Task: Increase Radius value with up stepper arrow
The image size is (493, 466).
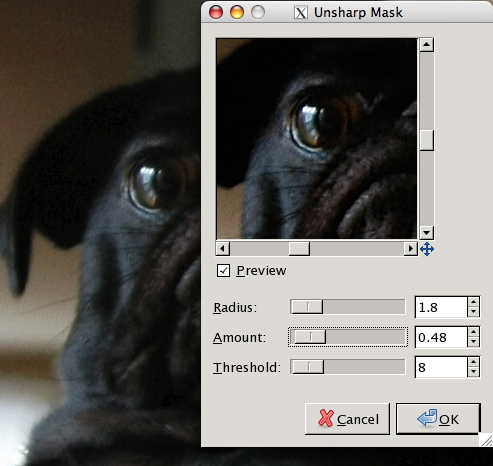Action: [x=473, y=302]
